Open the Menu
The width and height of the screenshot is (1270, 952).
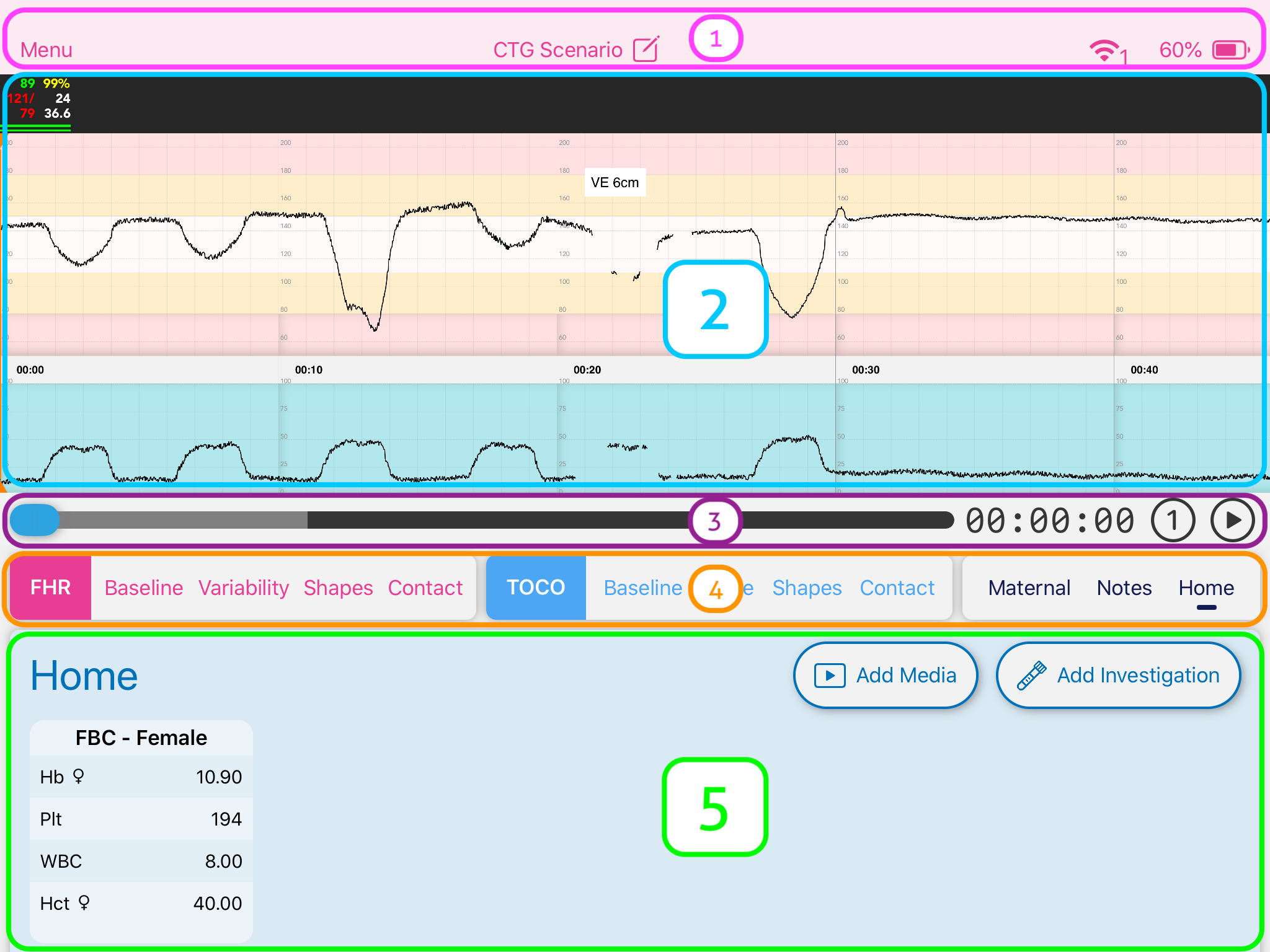coord(45,49)
